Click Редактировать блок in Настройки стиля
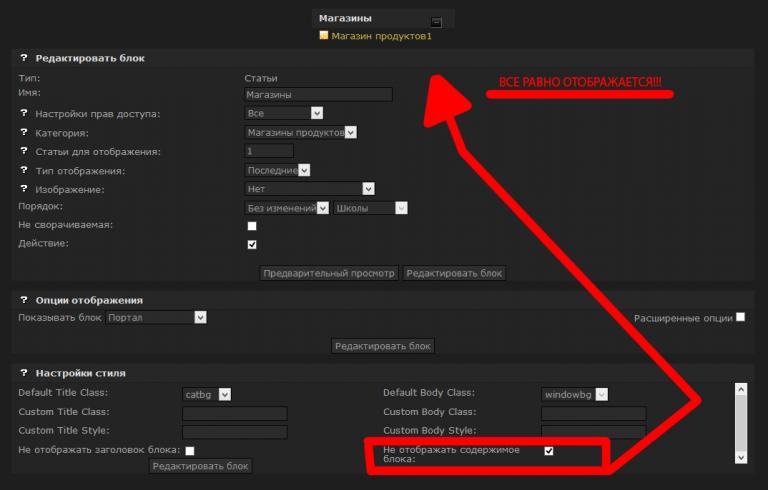The width and height of the screenshot is (768, 490). click(x=200, y=466)
